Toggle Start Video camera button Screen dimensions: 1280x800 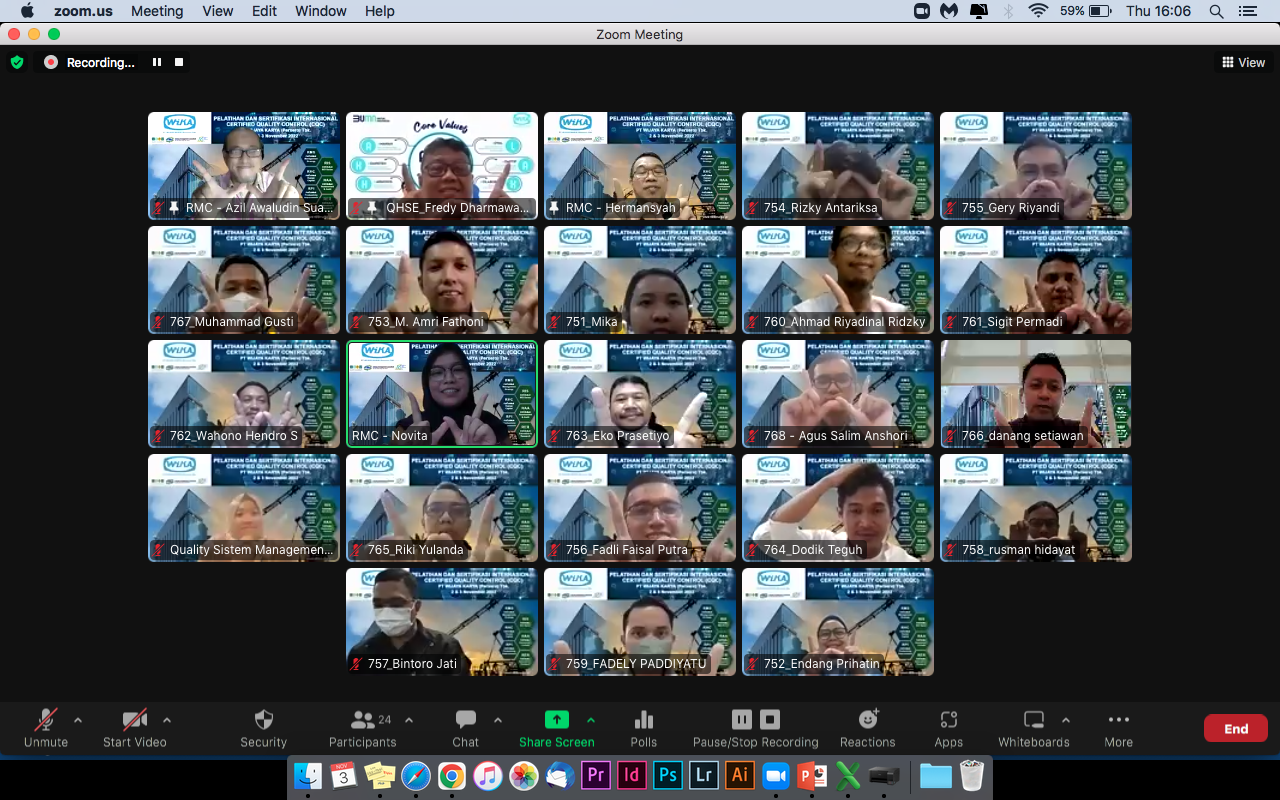click(134, 721)
